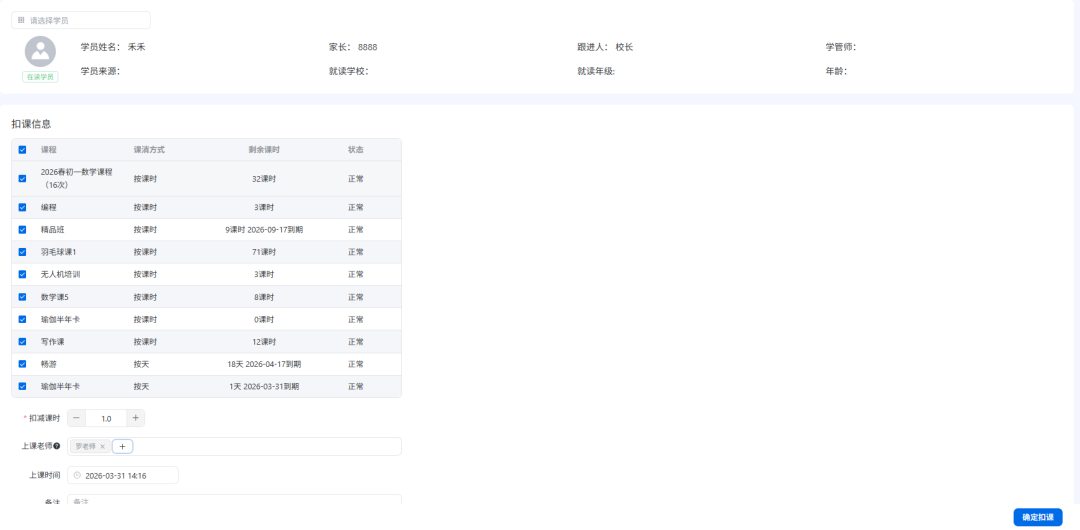Click the 剩余课时 column header
The height and width of the screenshot is (530, 1080).
pyautogui.click(x=264, y=150)
